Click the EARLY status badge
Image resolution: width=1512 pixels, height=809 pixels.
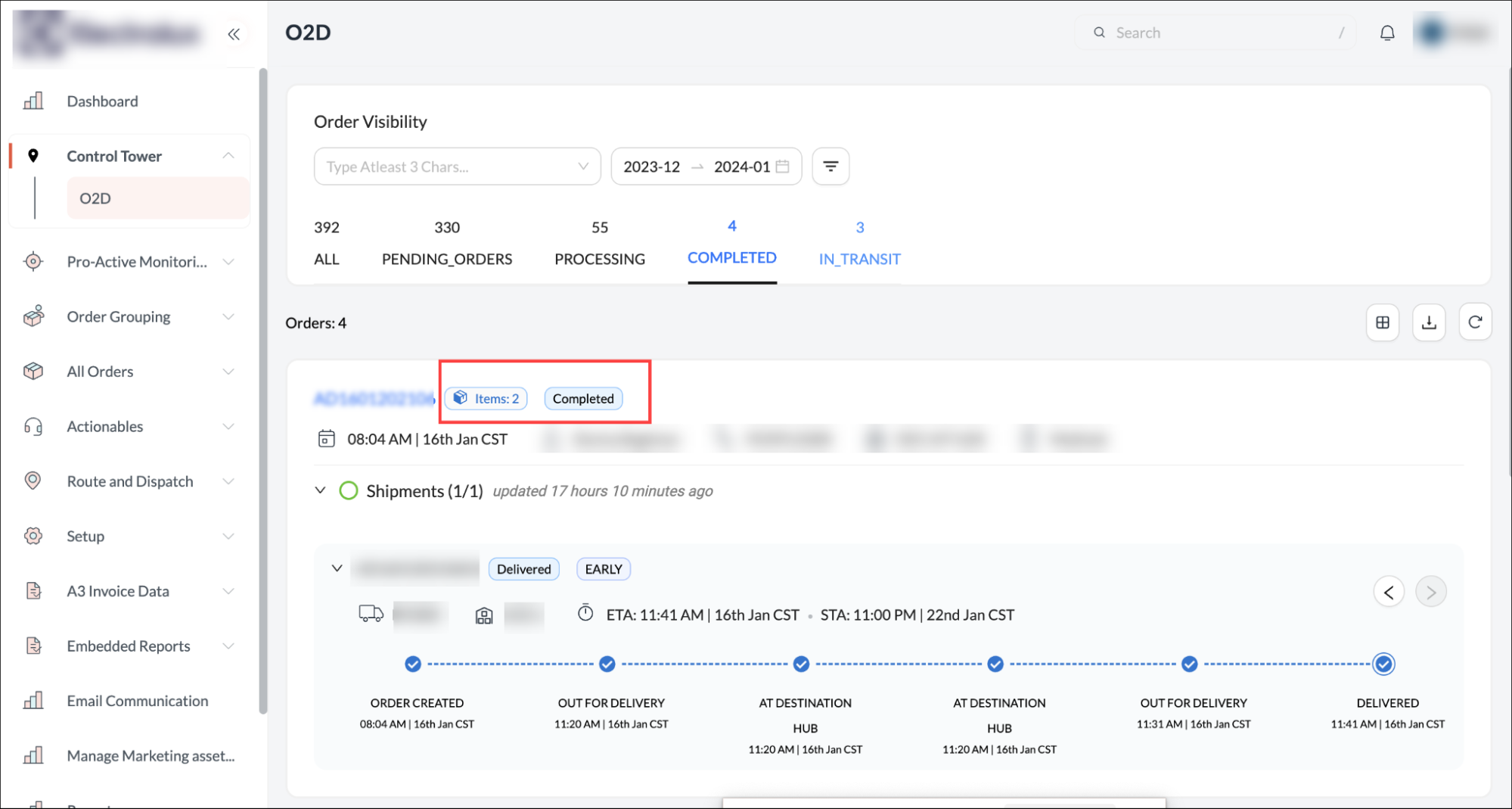(x=604, y=569)
